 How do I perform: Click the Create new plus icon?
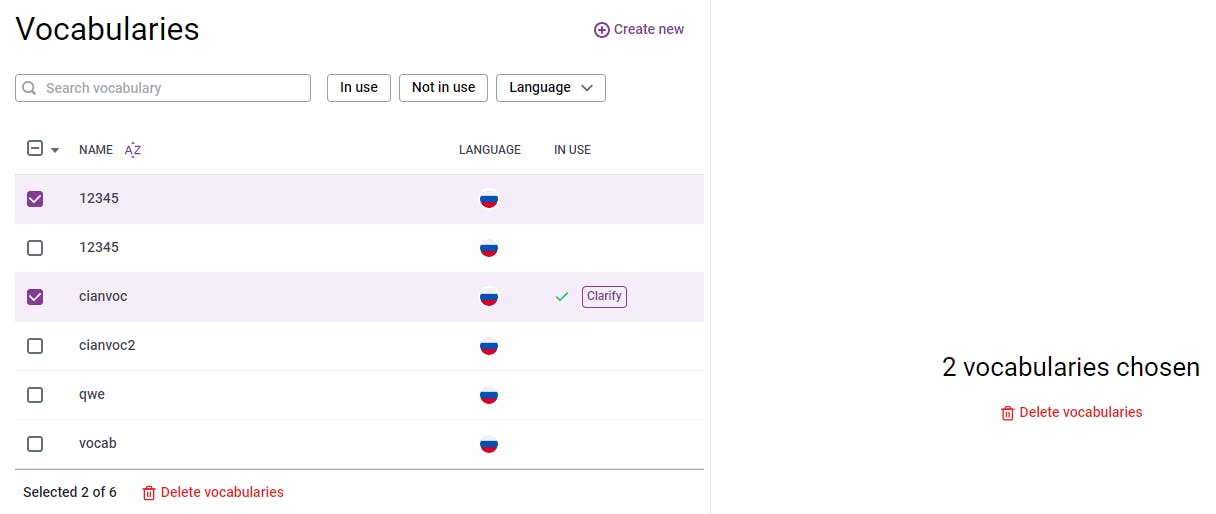pos(602,30)
